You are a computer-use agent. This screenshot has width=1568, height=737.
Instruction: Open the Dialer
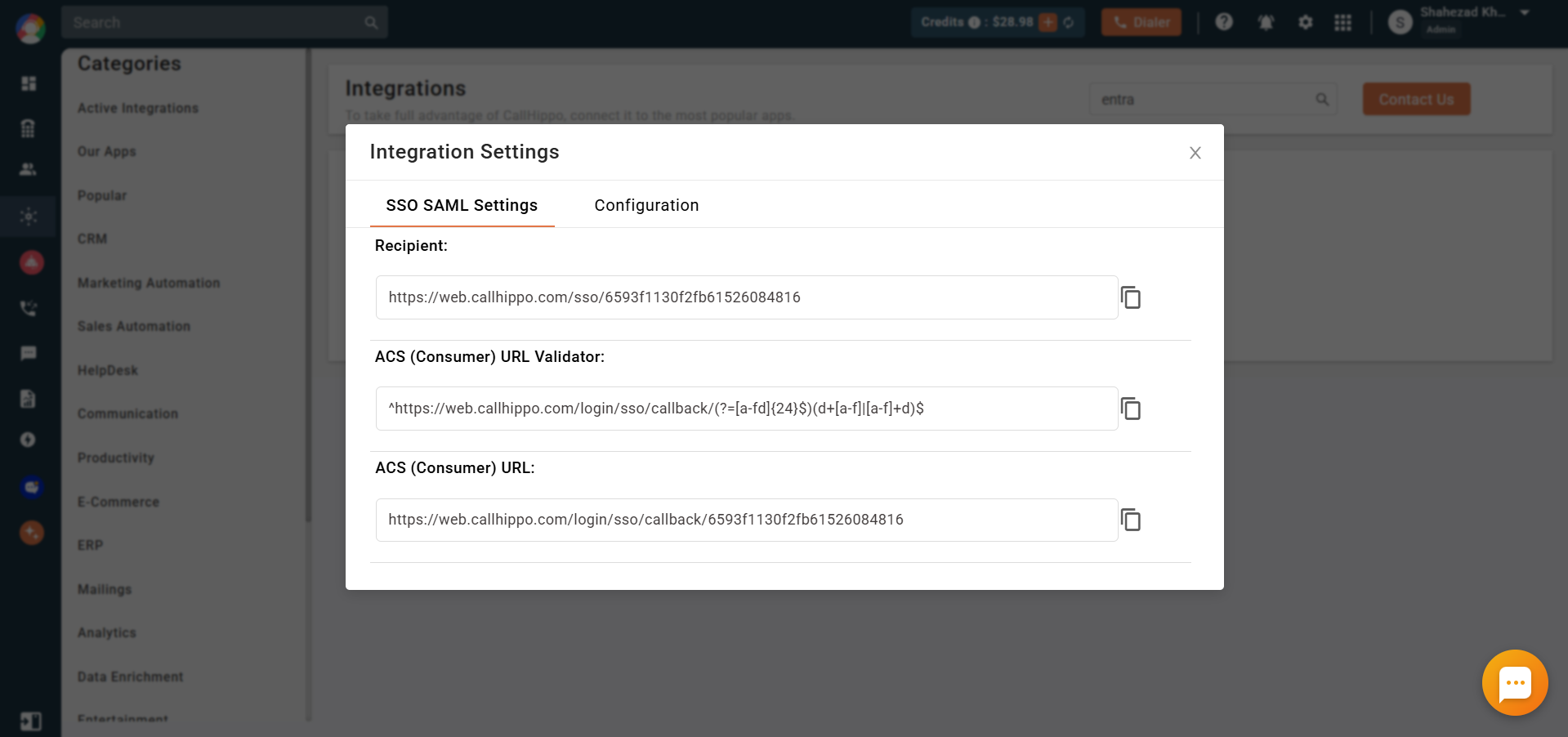pyautogui.click(x=1141, y=22)
